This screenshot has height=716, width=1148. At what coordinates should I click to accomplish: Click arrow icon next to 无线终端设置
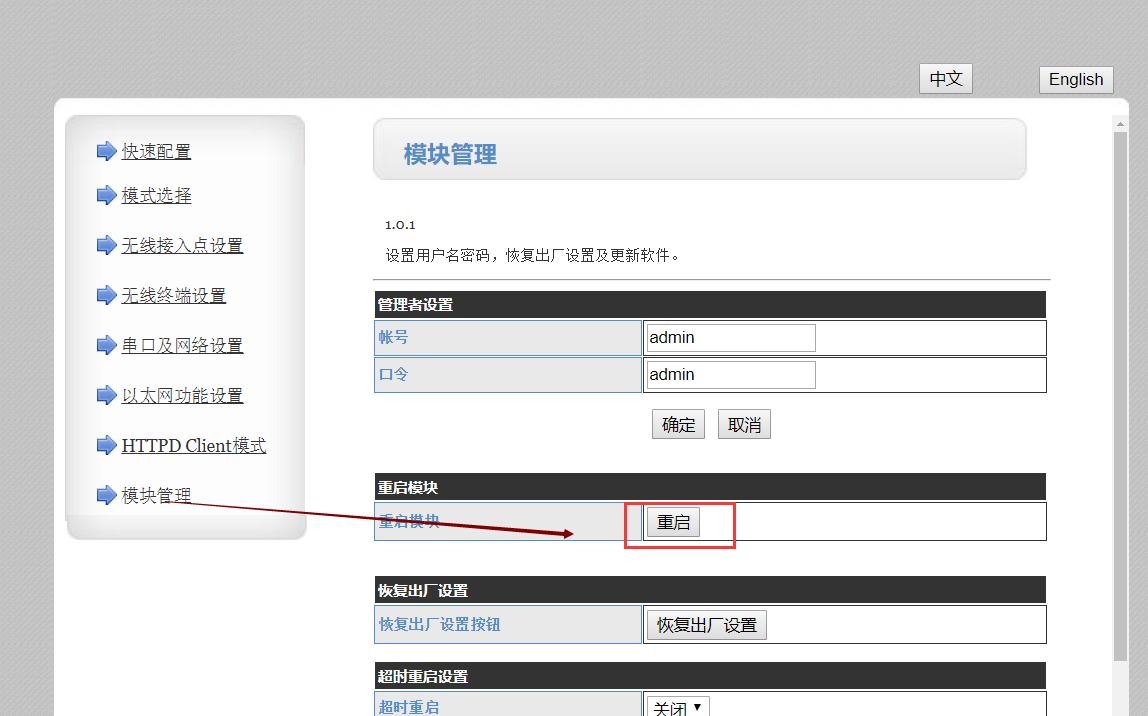tap(106, 295)
